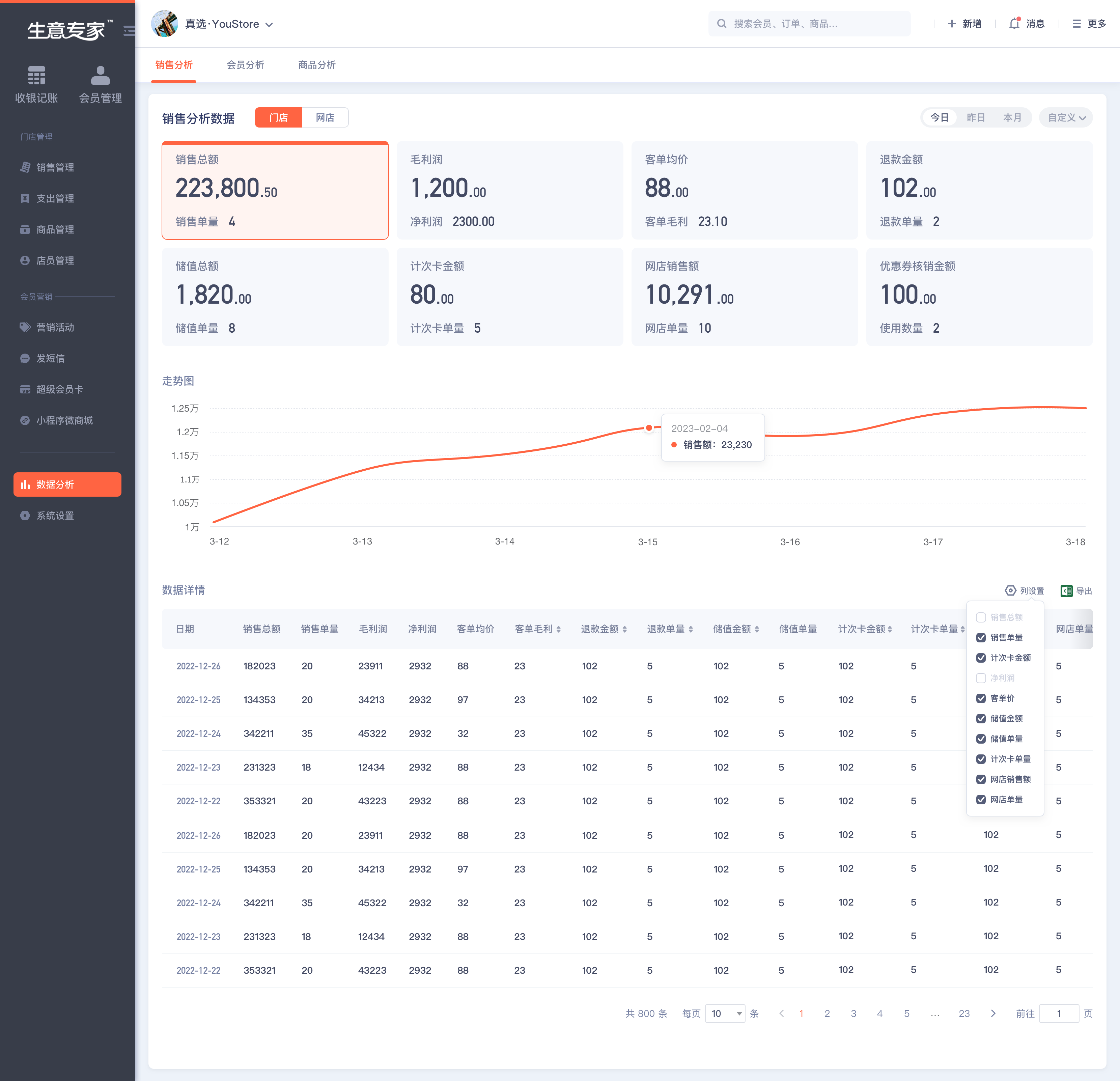Uncheck the 计次卡金额 column checkbox

(981, 658)
